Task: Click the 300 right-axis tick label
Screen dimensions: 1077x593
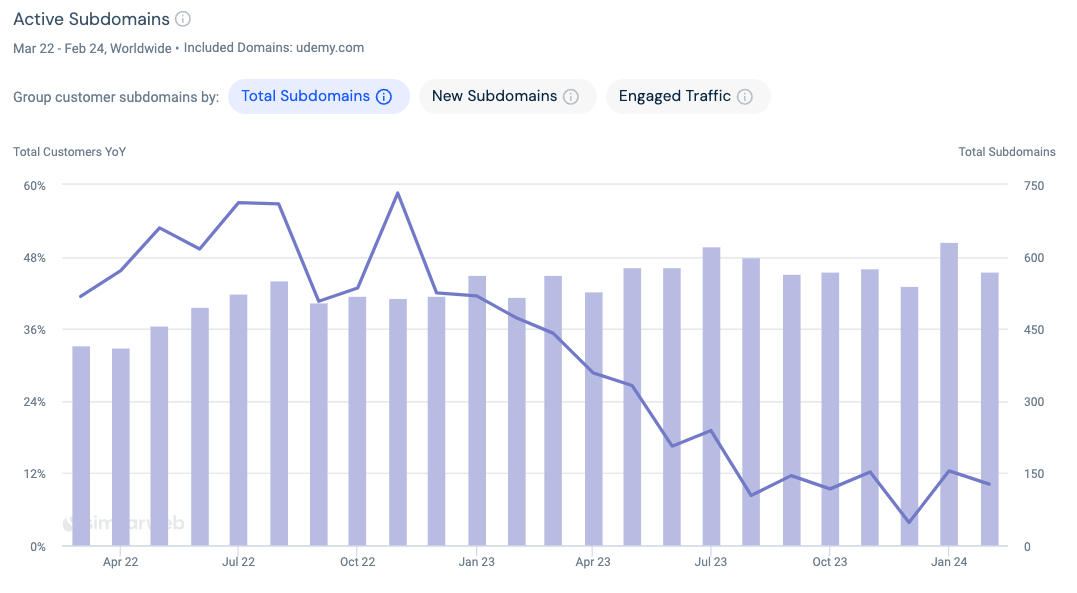Action: tap(1034, 402)
